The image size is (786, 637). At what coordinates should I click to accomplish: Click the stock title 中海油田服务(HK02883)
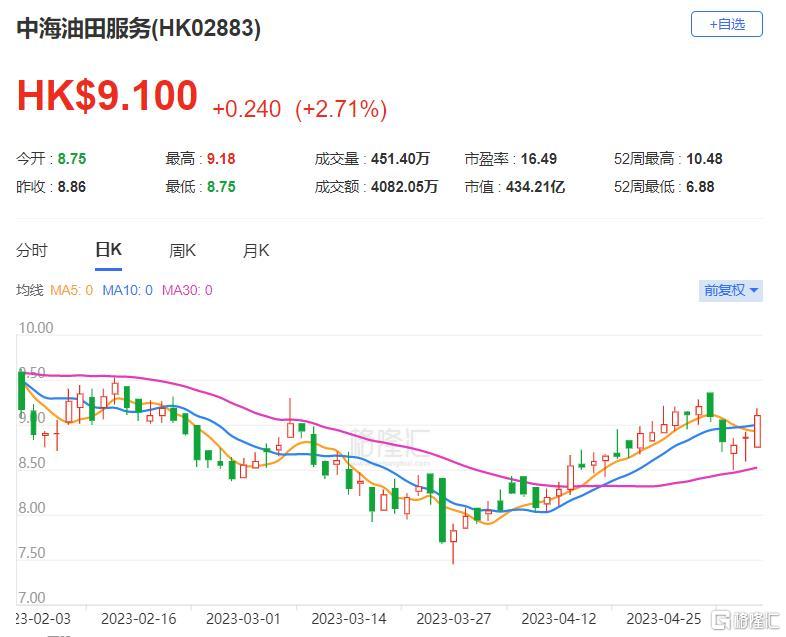pos(138,28)
